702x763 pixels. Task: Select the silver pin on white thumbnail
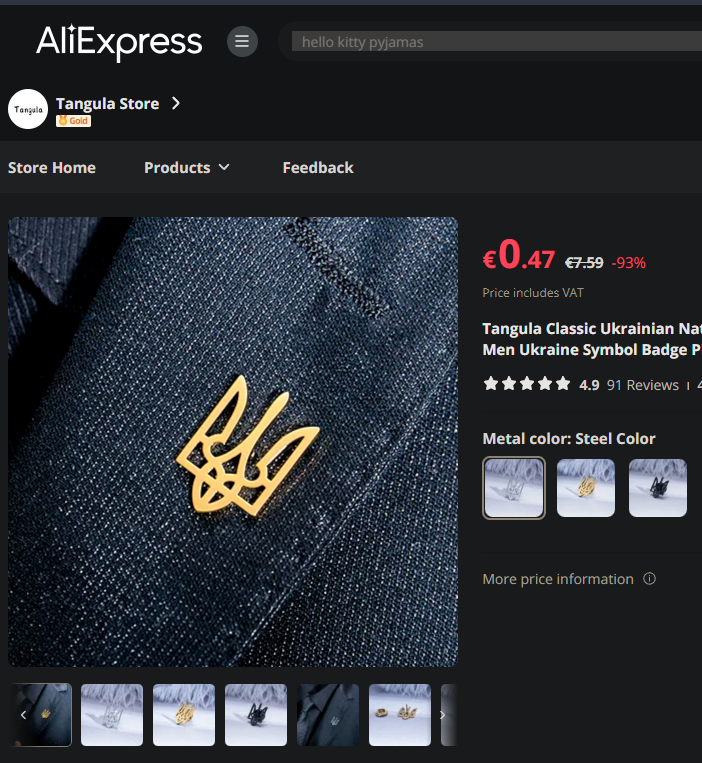point(112,715)
